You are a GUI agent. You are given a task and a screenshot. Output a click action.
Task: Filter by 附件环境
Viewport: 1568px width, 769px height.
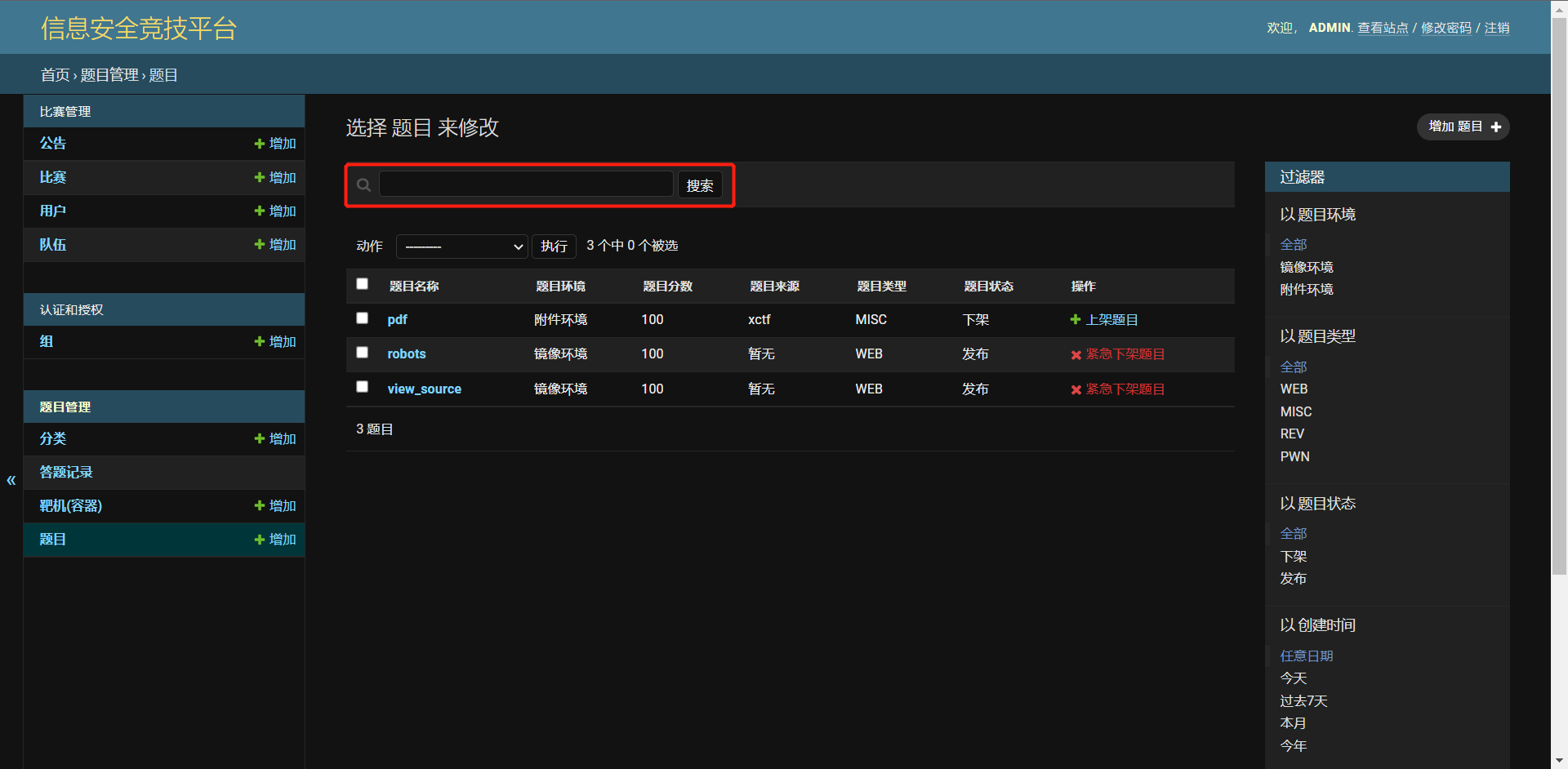tap(1307, 289)
